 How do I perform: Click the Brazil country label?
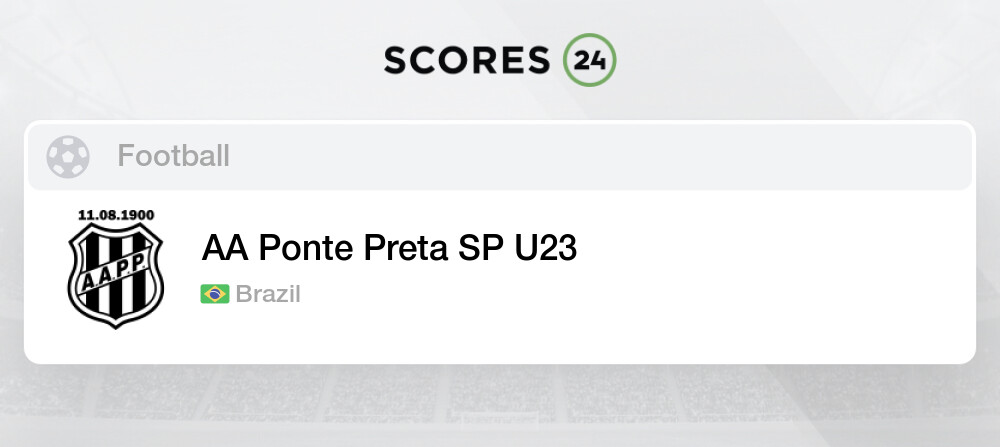click(x=268, y=294)
